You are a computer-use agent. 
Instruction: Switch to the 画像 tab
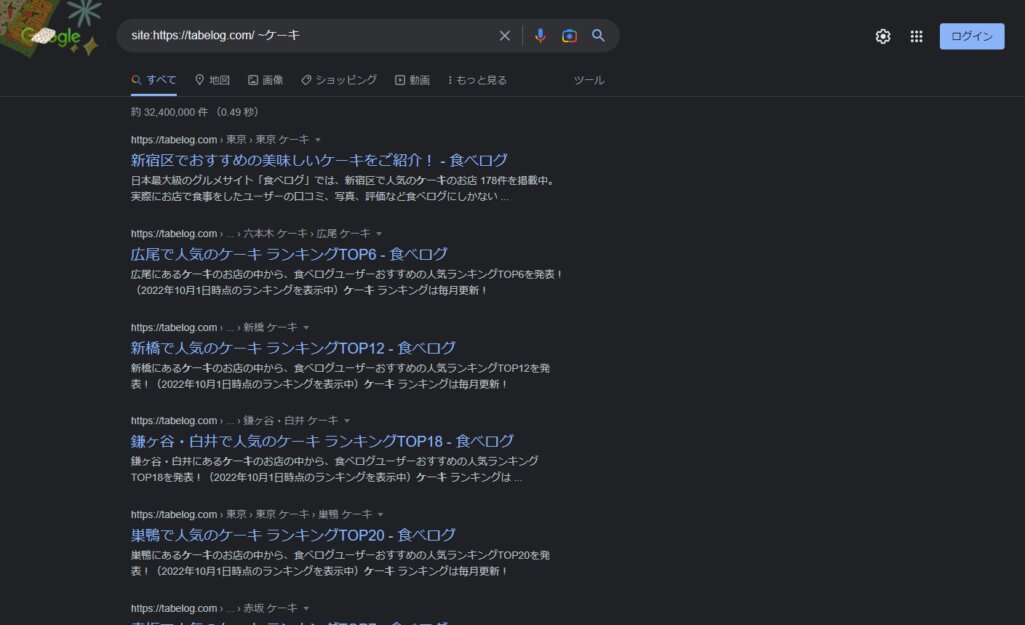click(265, 80)
